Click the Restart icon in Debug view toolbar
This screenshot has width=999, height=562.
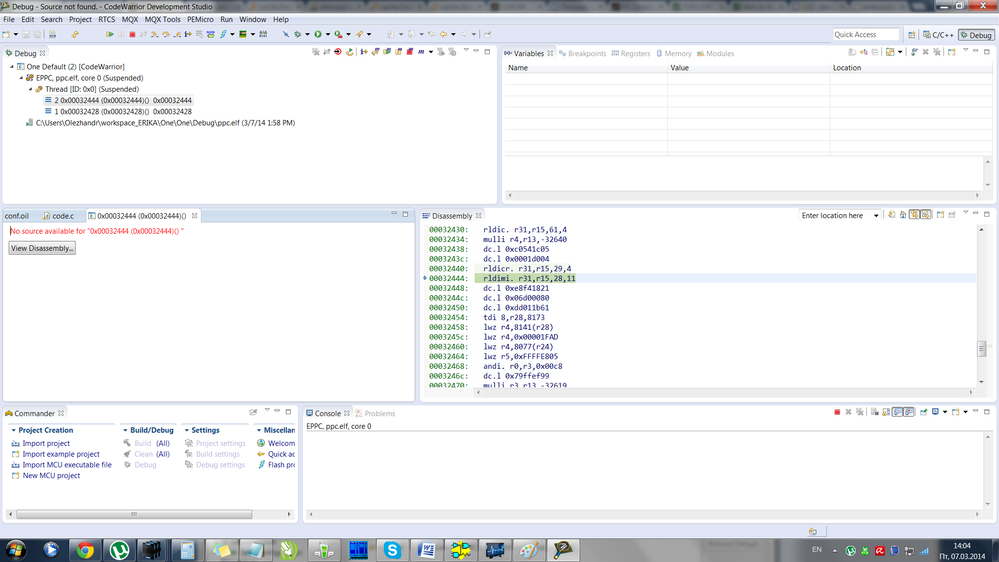click(349, 52)
